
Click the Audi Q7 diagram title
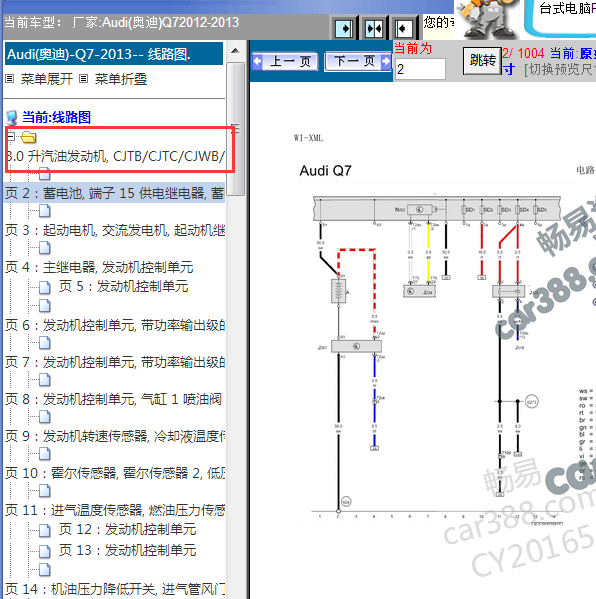point(325,170)
